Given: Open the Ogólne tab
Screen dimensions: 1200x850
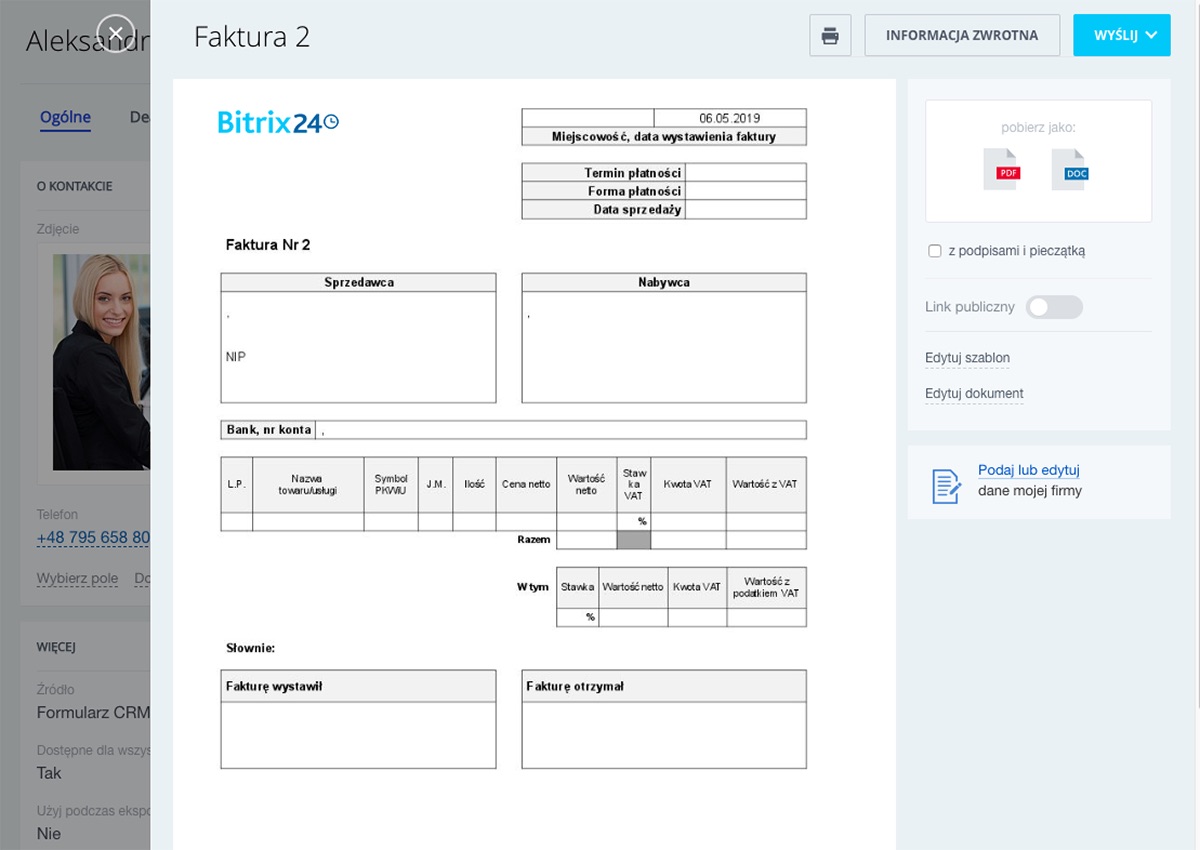Looking at the screenshot, I should [65, 117].
